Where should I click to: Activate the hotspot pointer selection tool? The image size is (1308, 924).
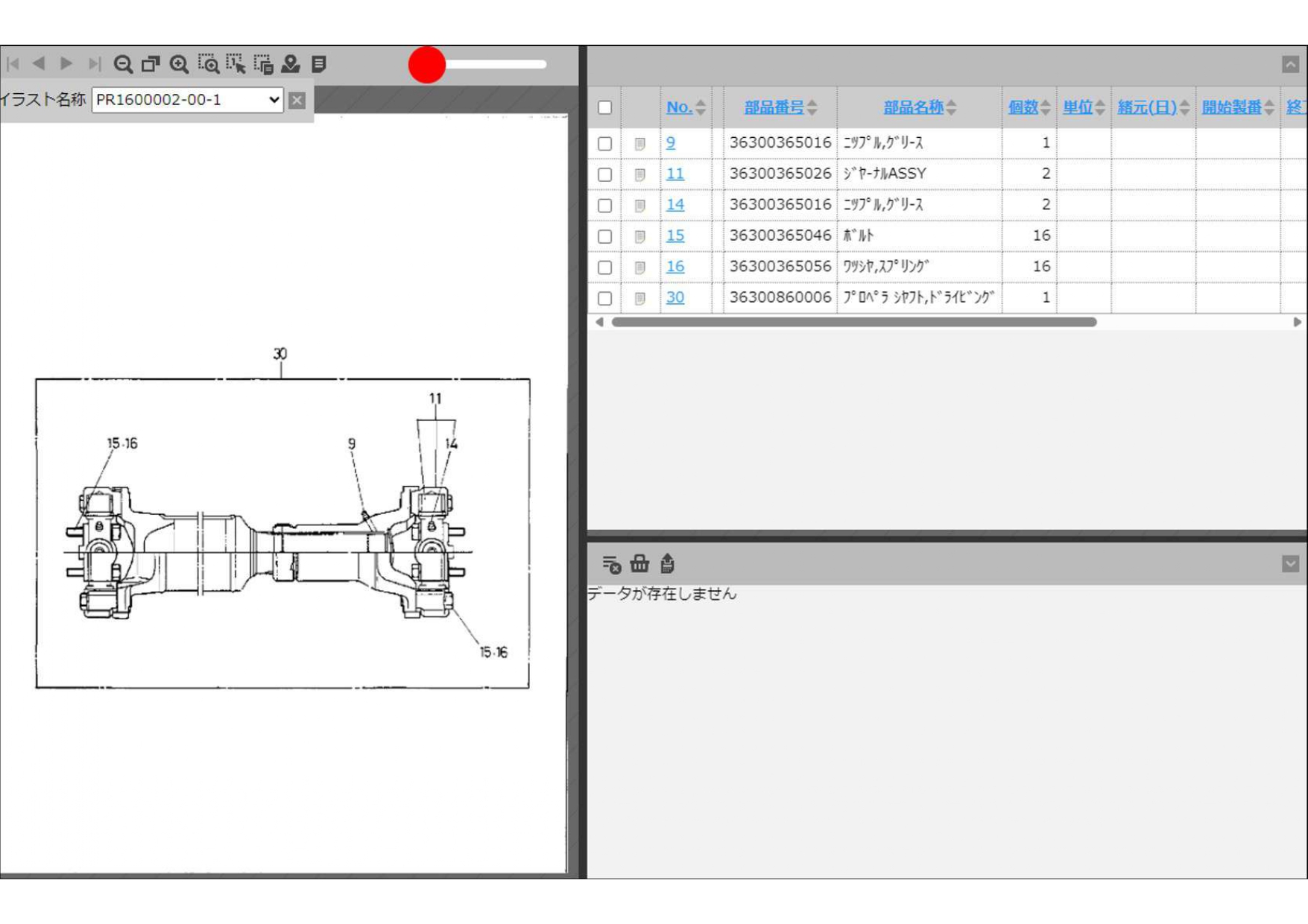point(236,64)
